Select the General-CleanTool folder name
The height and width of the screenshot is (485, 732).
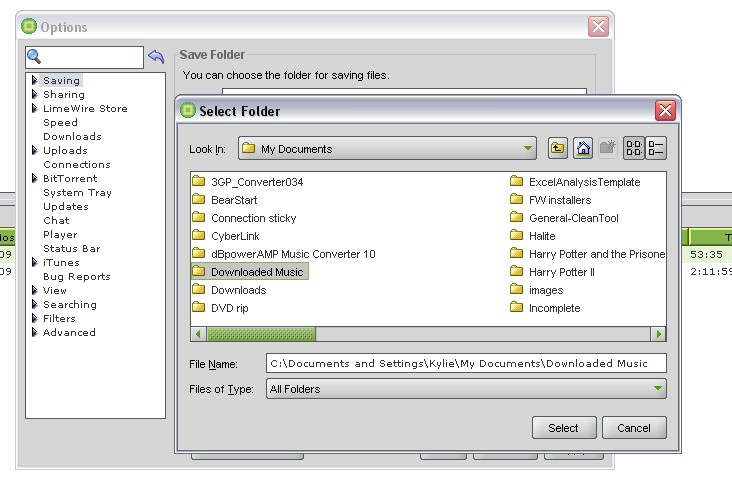[x=574, y=218]
